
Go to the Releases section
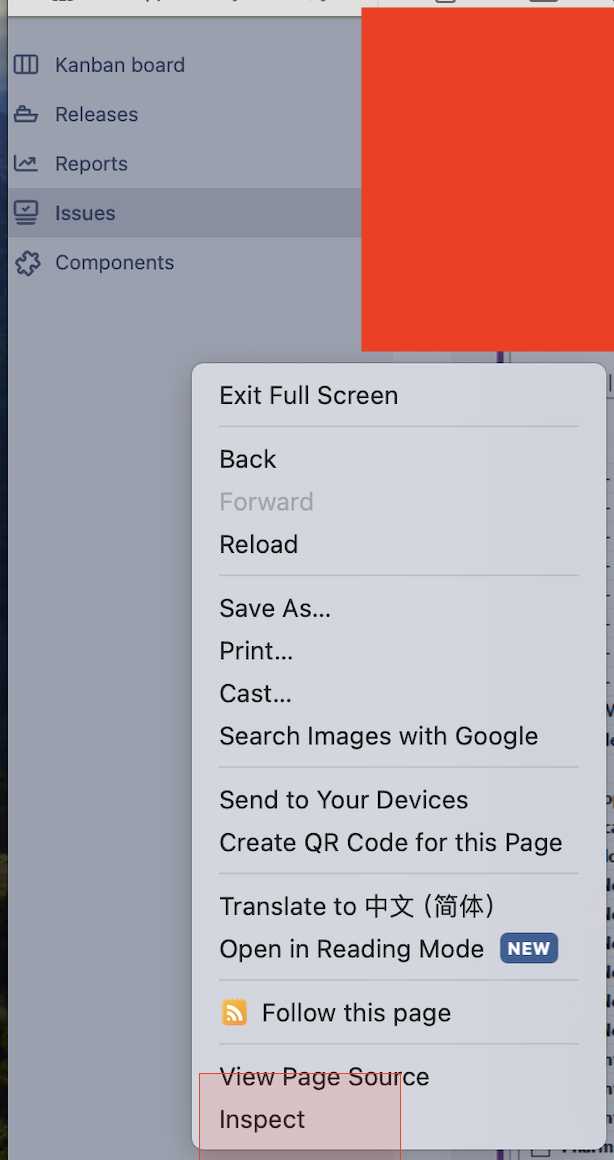[x=96, y=115]
